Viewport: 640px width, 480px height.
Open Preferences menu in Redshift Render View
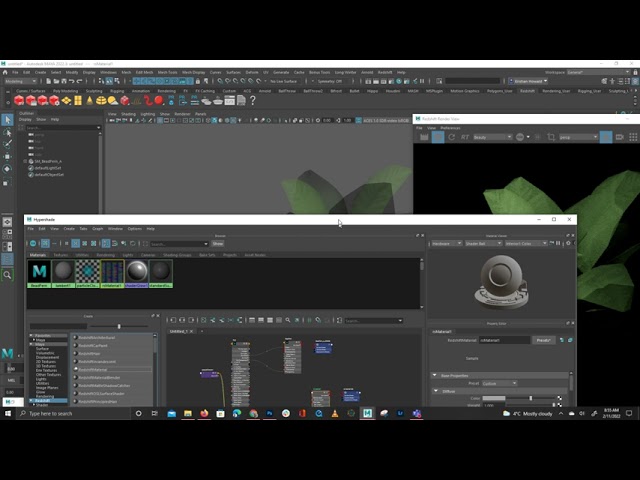(450, 128)
